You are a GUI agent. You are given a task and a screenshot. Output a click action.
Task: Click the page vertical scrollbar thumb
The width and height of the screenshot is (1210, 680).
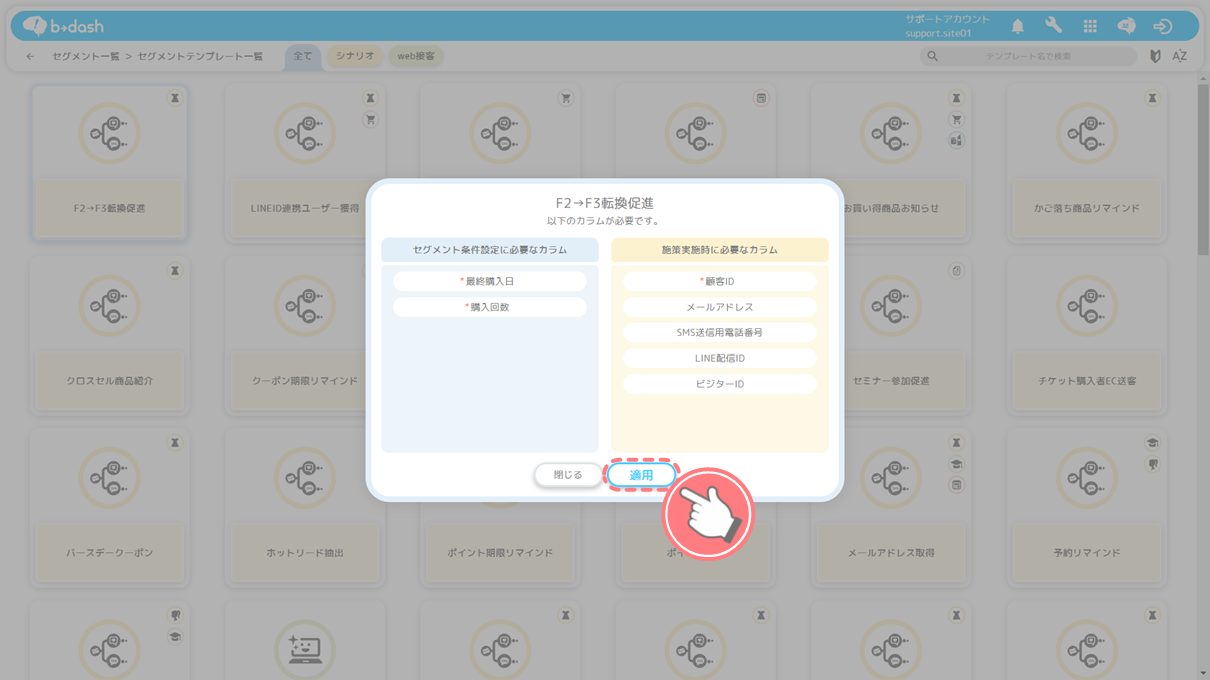[1203, 169]
